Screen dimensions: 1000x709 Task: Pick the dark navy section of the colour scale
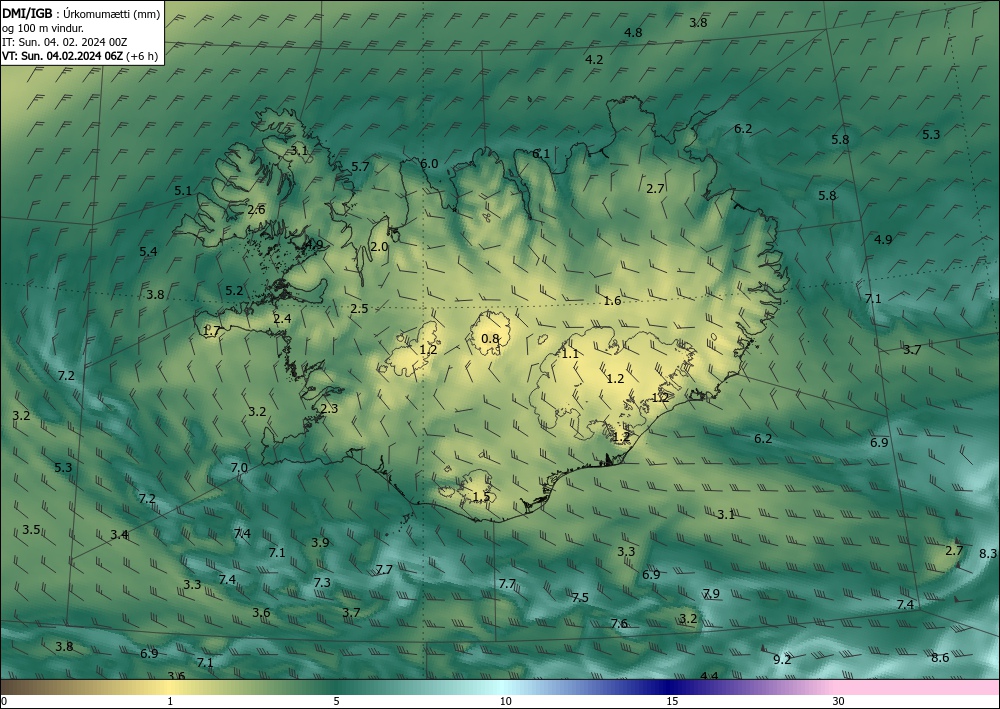pyautogui.click(x=670, y=687)
